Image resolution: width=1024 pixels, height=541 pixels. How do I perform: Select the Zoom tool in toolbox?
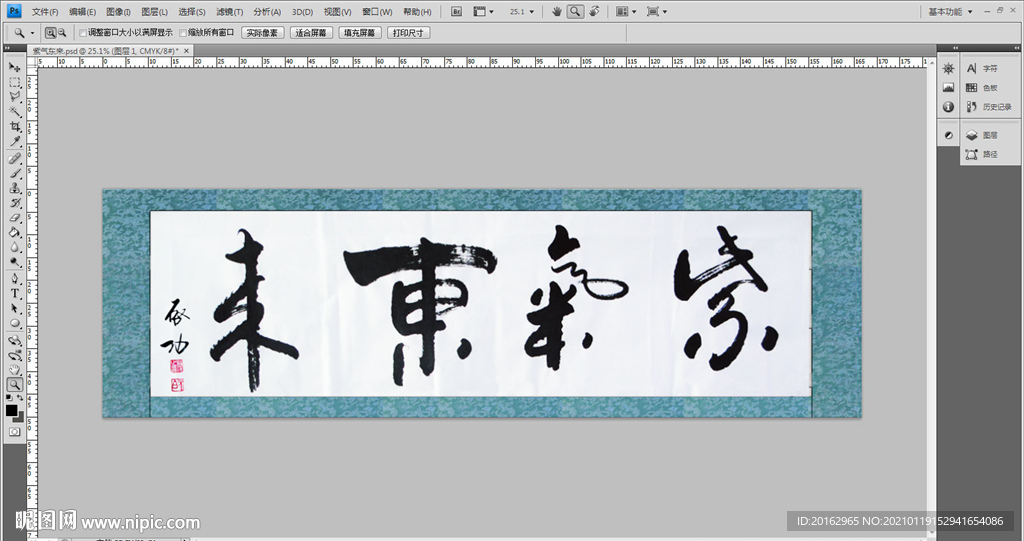point(14,385)
